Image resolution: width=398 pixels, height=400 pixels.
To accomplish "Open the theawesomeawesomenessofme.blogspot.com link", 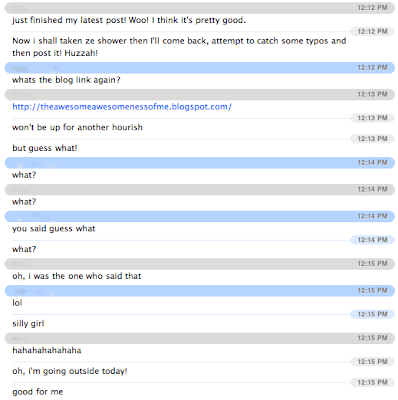I will [122, 107].
